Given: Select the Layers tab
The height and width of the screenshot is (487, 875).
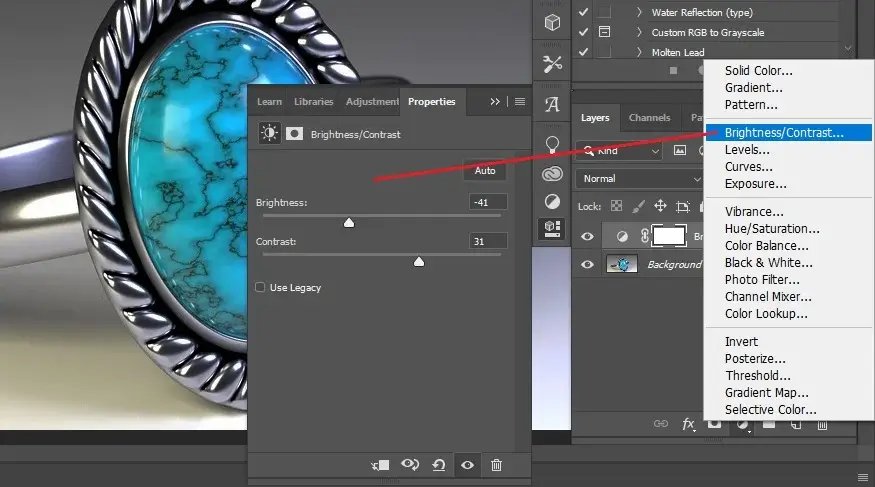Looking at the screenshot, I should (595, 118).
